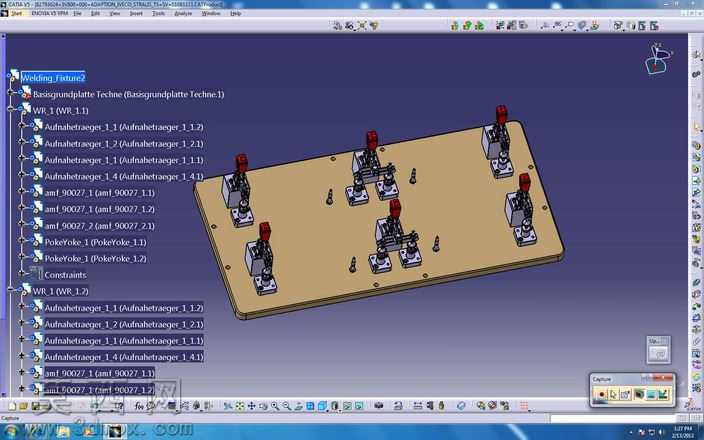The image size is (704, 440).
Task: Click the camera icon in bottom toolbar
Action: click(x=378, y=406)
